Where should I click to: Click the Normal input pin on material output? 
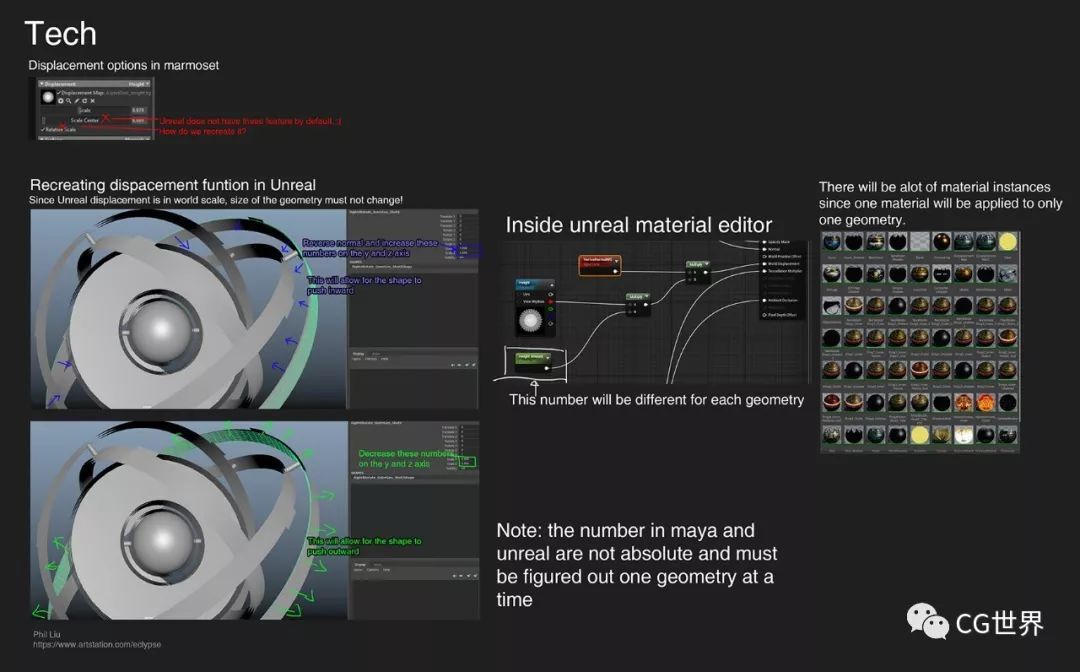(764, 249)
